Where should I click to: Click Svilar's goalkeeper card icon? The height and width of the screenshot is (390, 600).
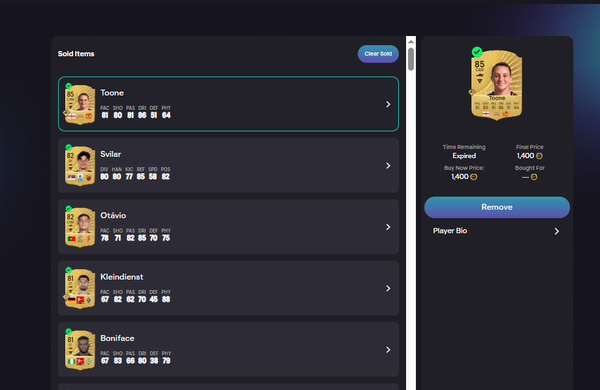point(80,166)
